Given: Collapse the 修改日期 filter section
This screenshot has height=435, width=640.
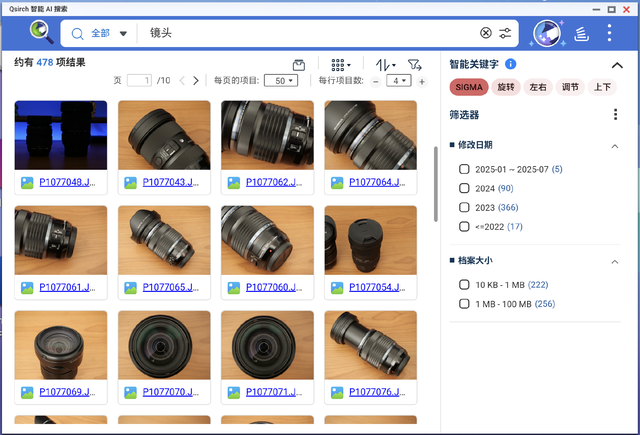Looking at the screenshot, I should click(x=615, y=146).
